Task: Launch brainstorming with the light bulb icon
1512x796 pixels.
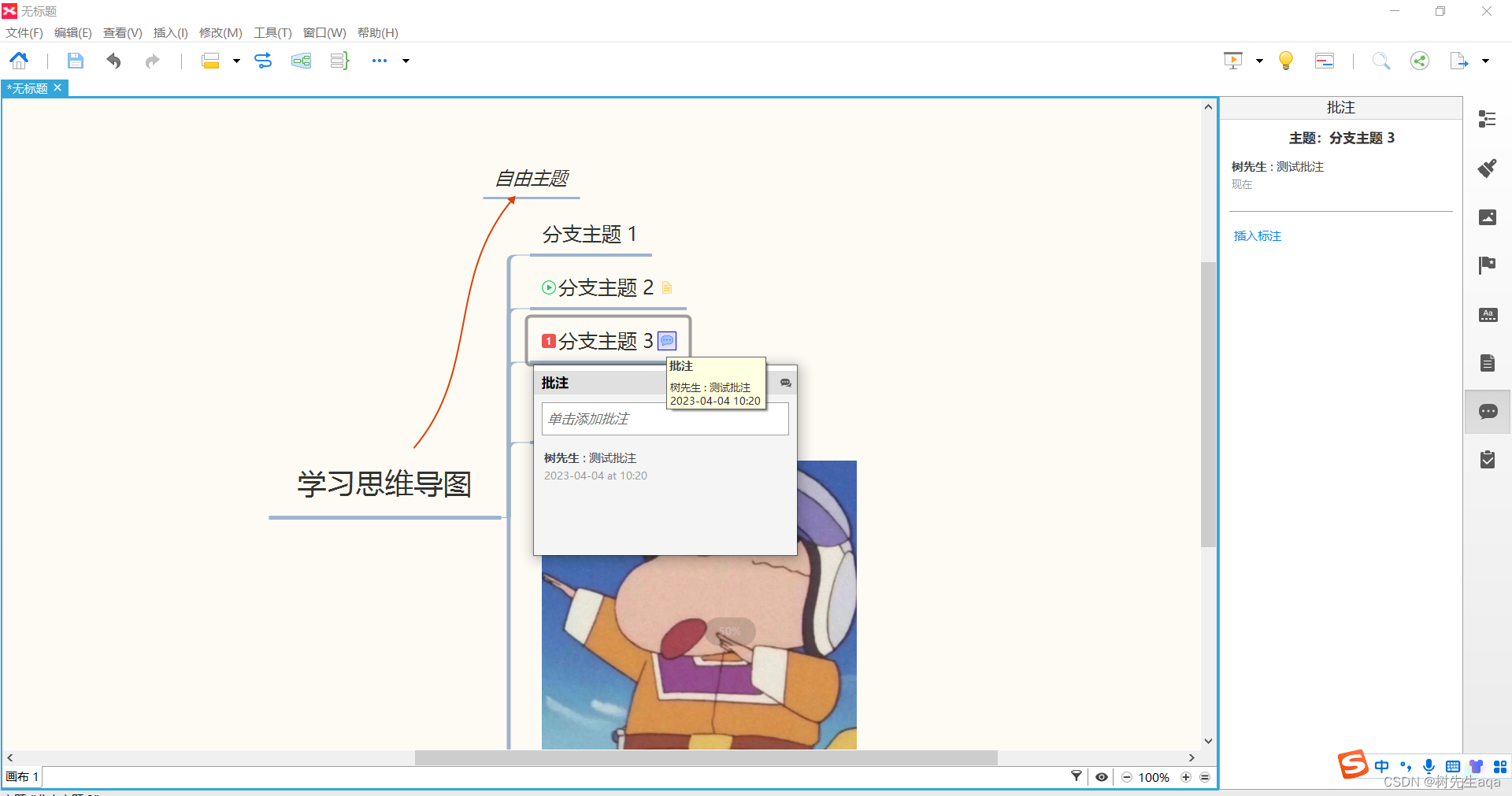Action: 1286,61
